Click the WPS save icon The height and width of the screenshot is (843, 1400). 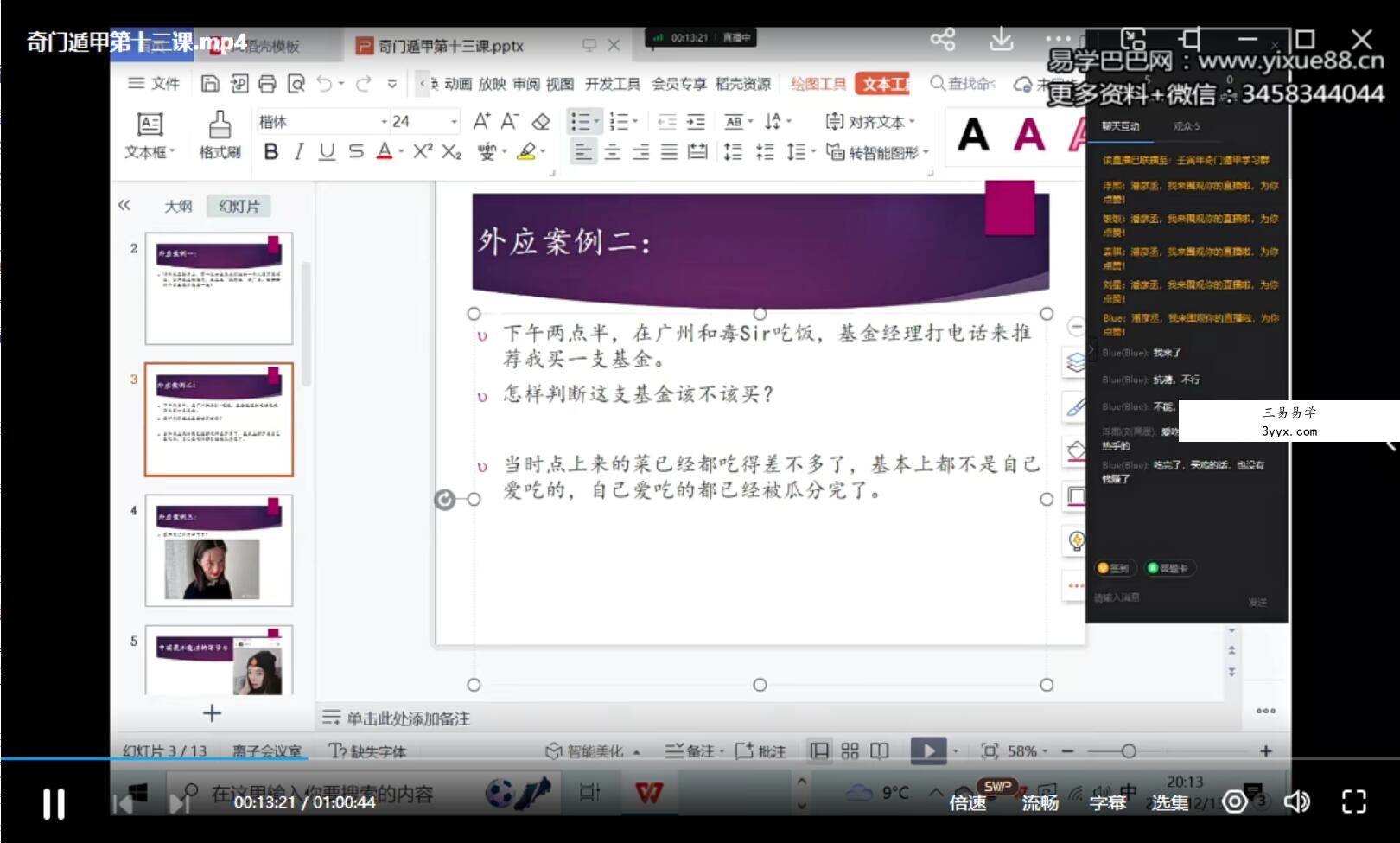click(210, 83)
